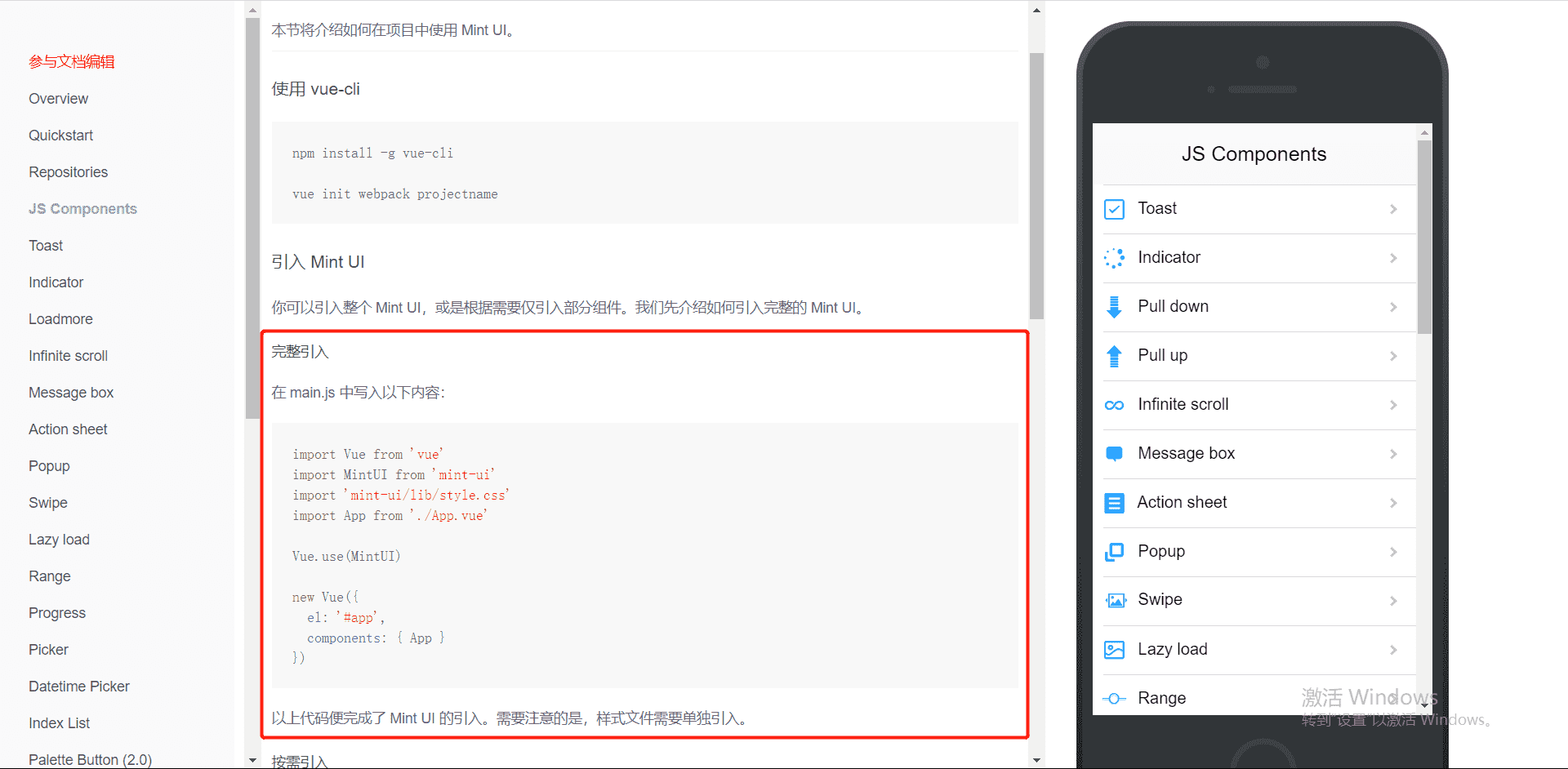This screenshot has width=1568, height=769.
Task: Click the Toast label in phone demo
Action: click(x=1157, y=208)
